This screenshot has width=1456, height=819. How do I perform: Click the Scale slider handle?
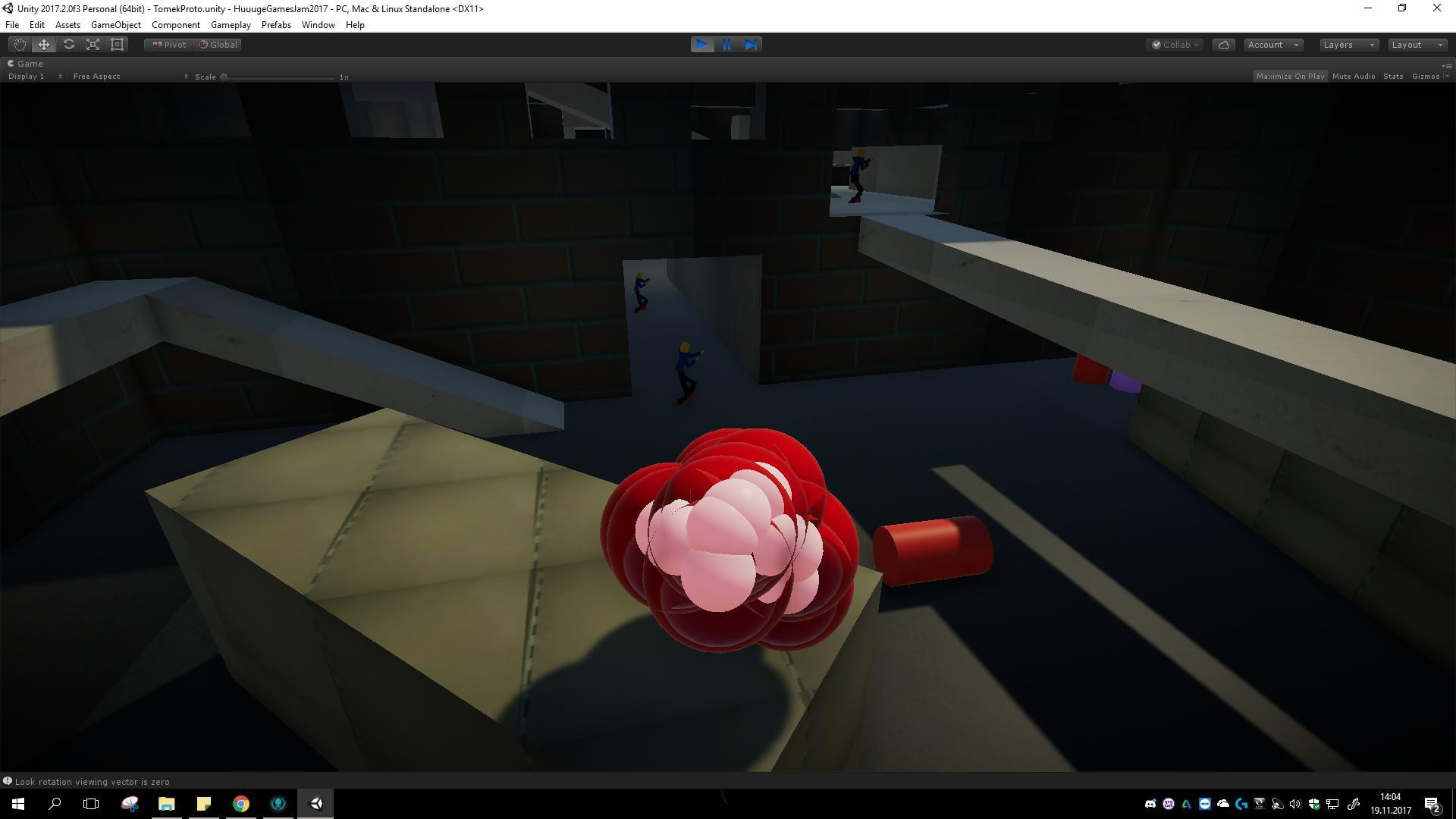click(x=224, y=77)
